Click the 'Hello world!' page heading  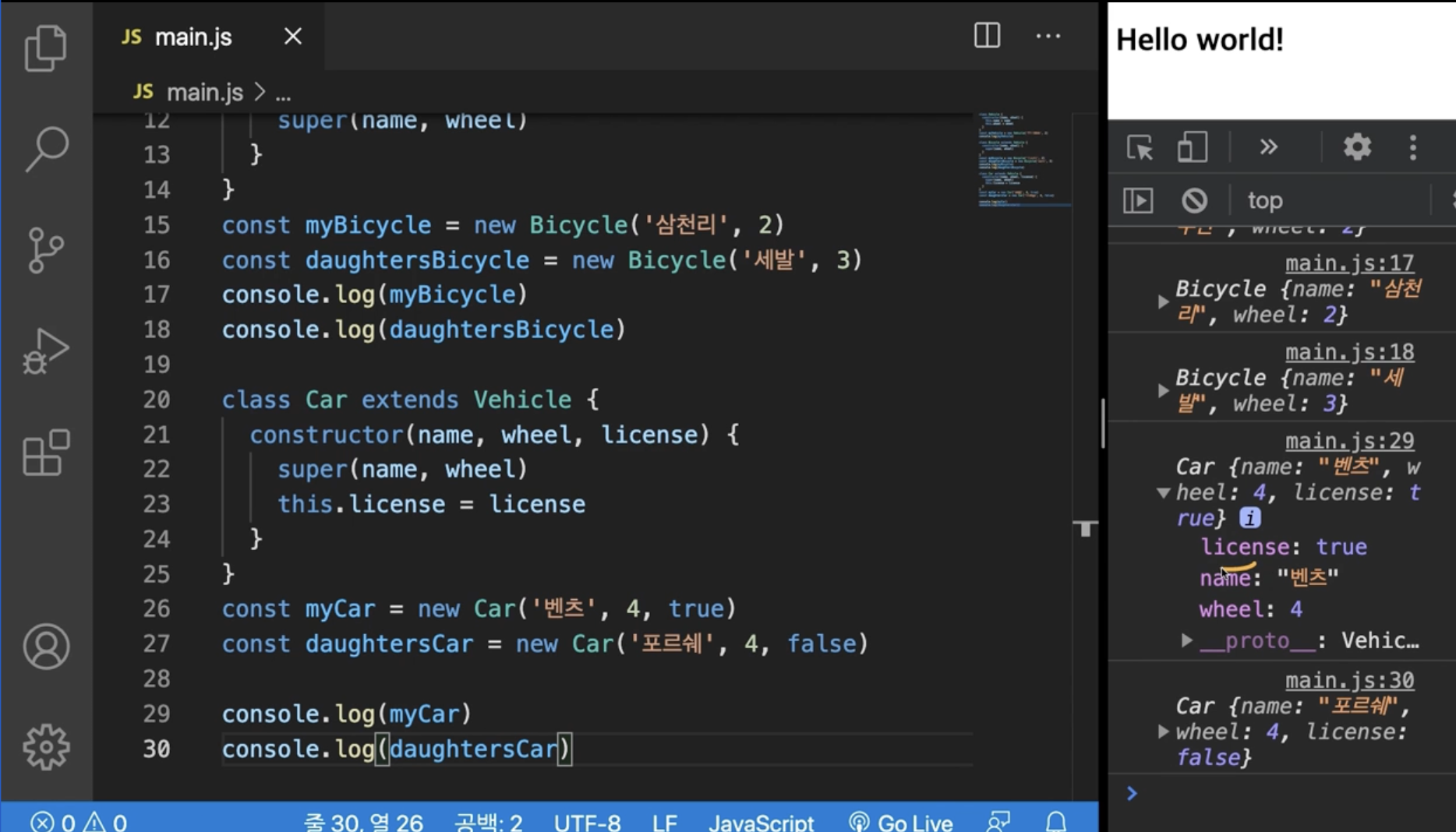(x=1200, y=40)
